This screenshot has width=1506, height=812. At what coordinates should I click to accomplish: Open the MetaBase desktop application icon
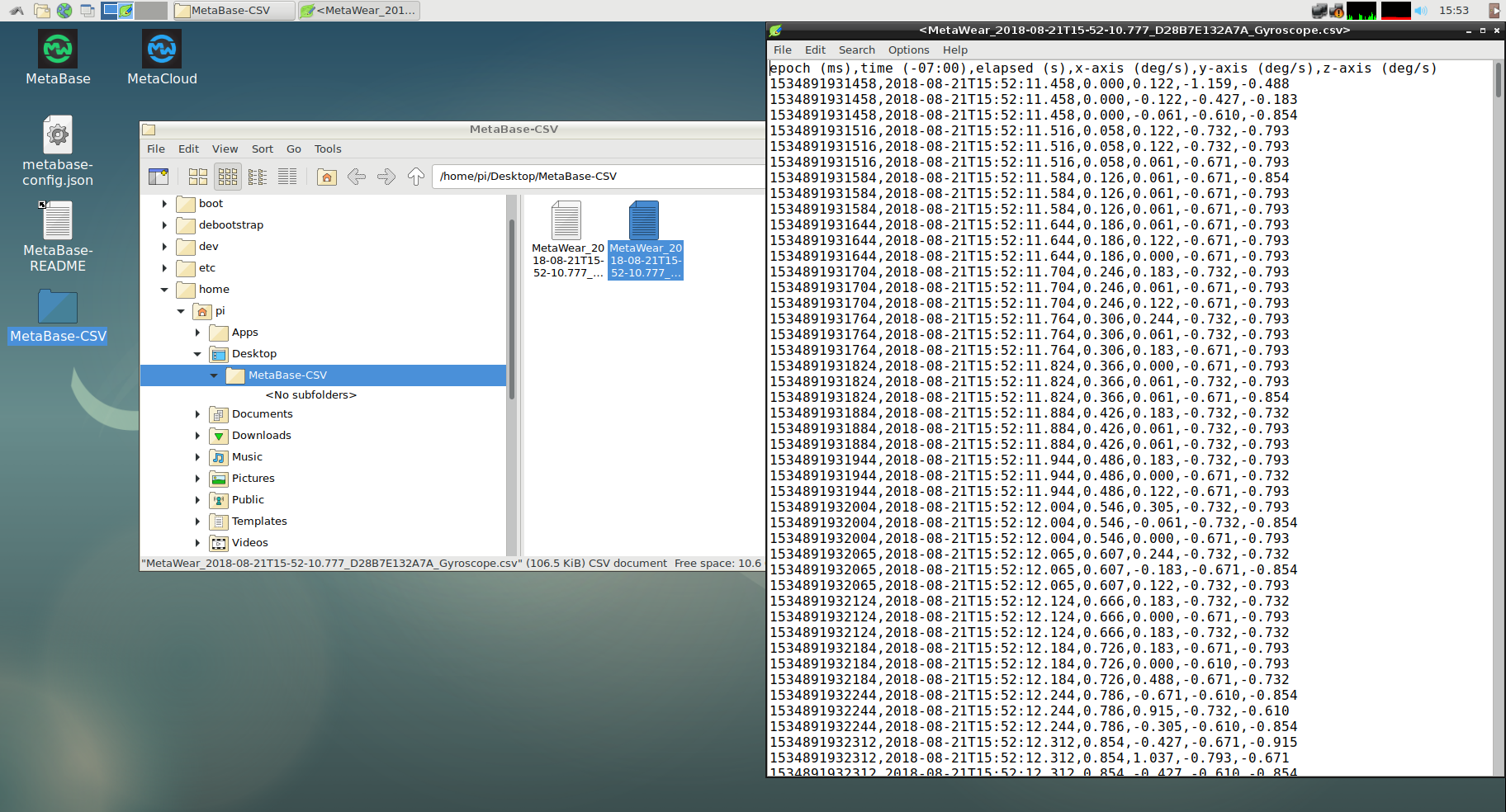click(58, 58)
